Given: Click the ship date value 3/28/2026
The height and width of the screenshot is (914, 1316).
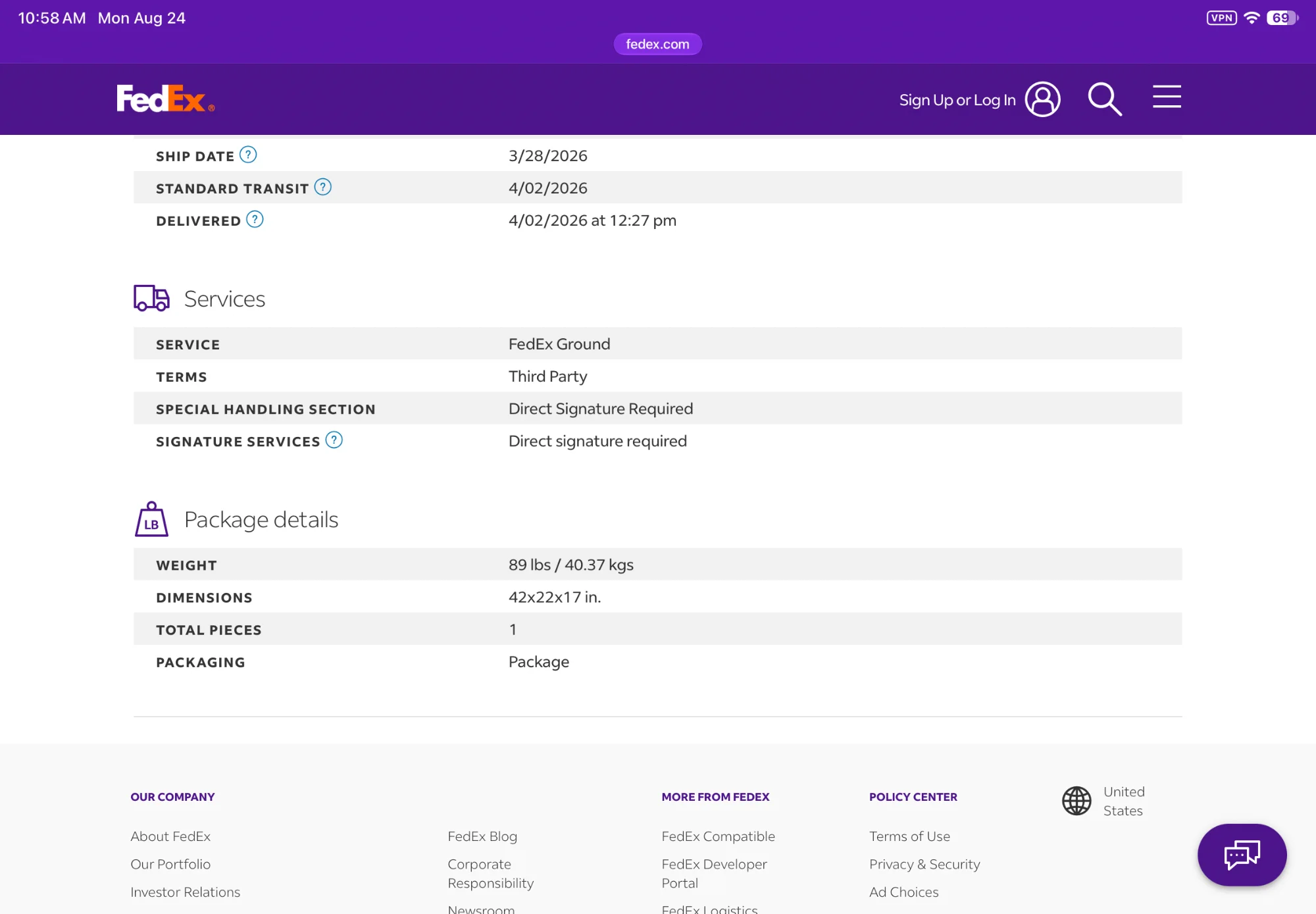Looking at the screenshot, I should 548,156.
